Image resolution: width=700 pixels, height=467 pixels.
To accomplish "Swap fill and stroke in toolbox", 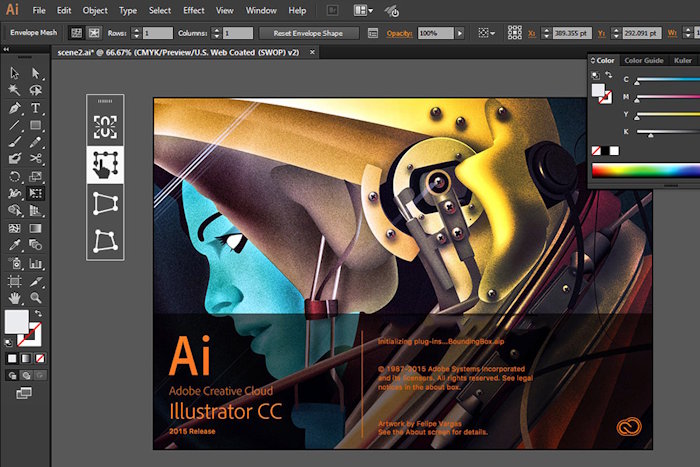I will [38, 313].
